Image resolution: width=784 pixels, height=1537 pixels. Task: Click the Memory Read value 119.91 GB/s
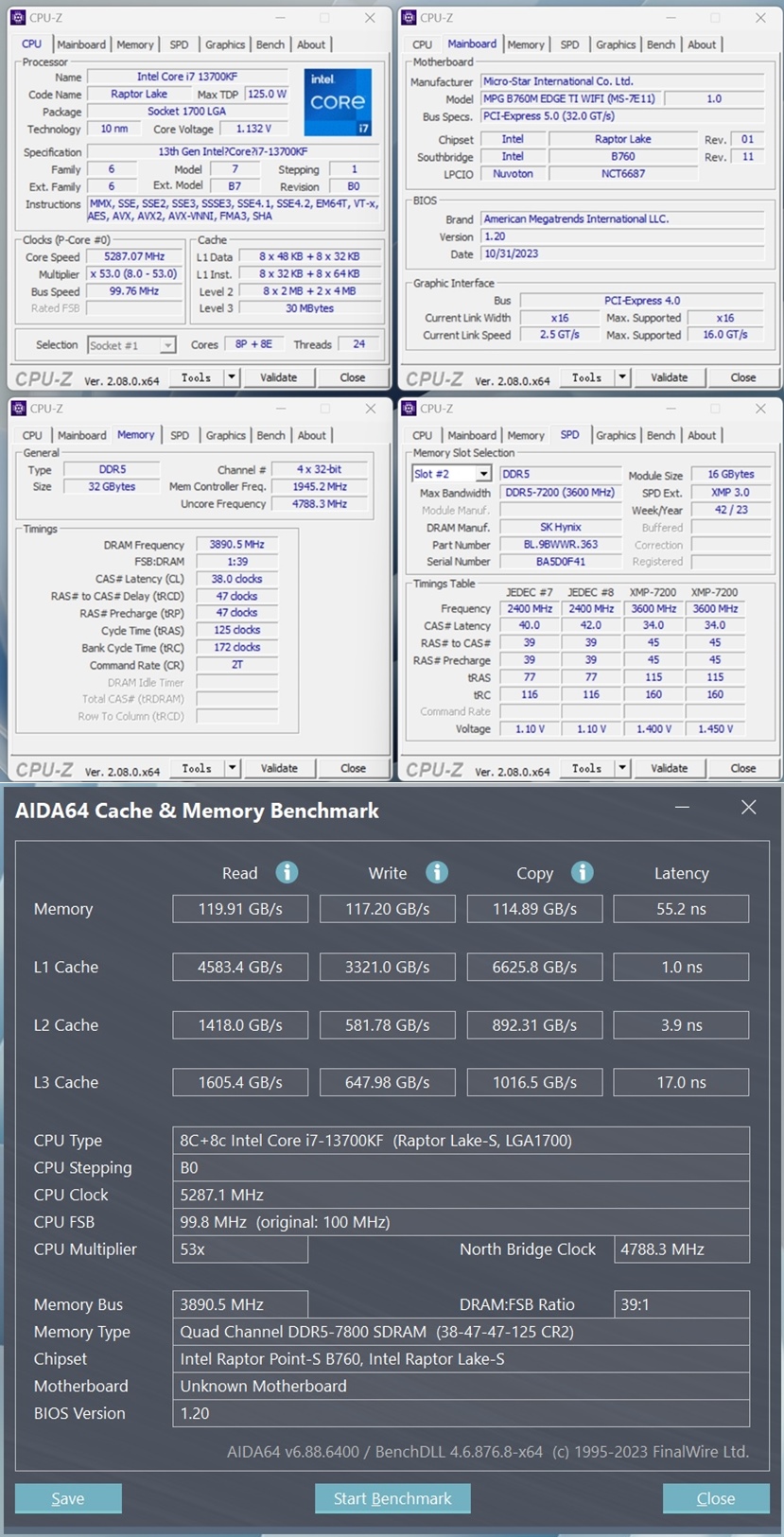click(x=240, y=909)
